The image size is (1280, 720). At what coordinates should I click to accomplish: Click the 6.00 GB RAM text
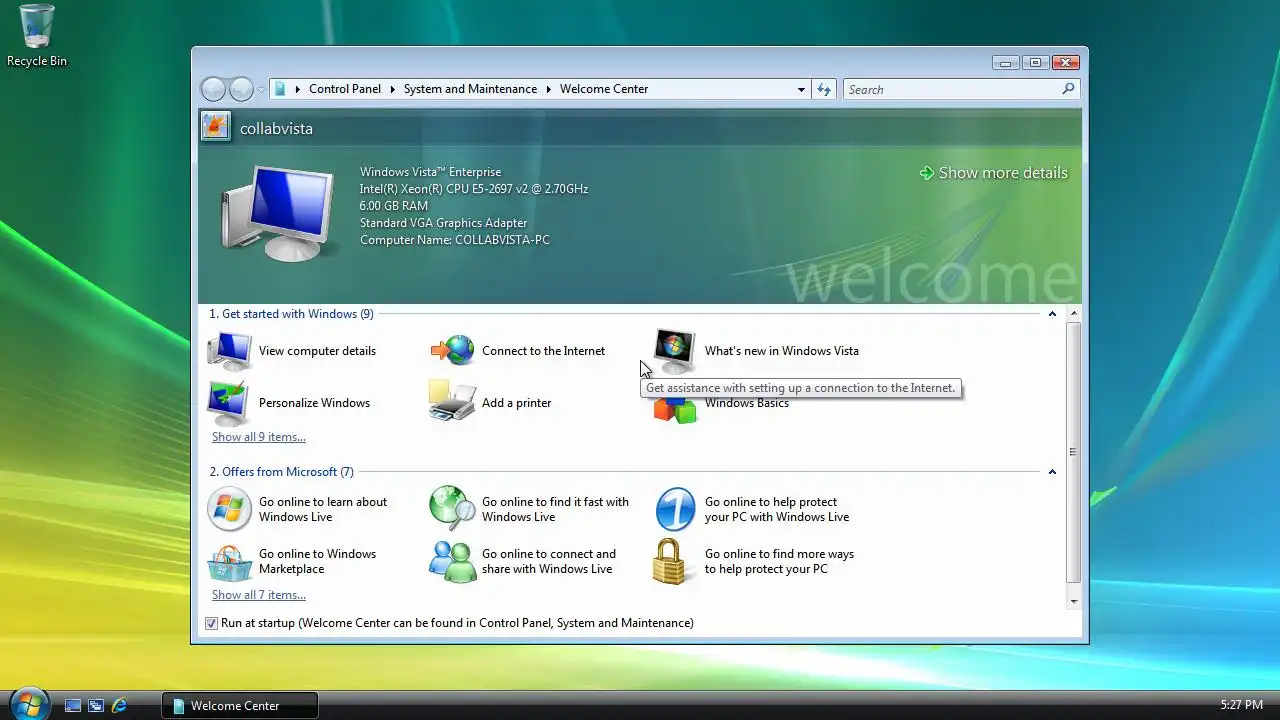click(394, 206)
